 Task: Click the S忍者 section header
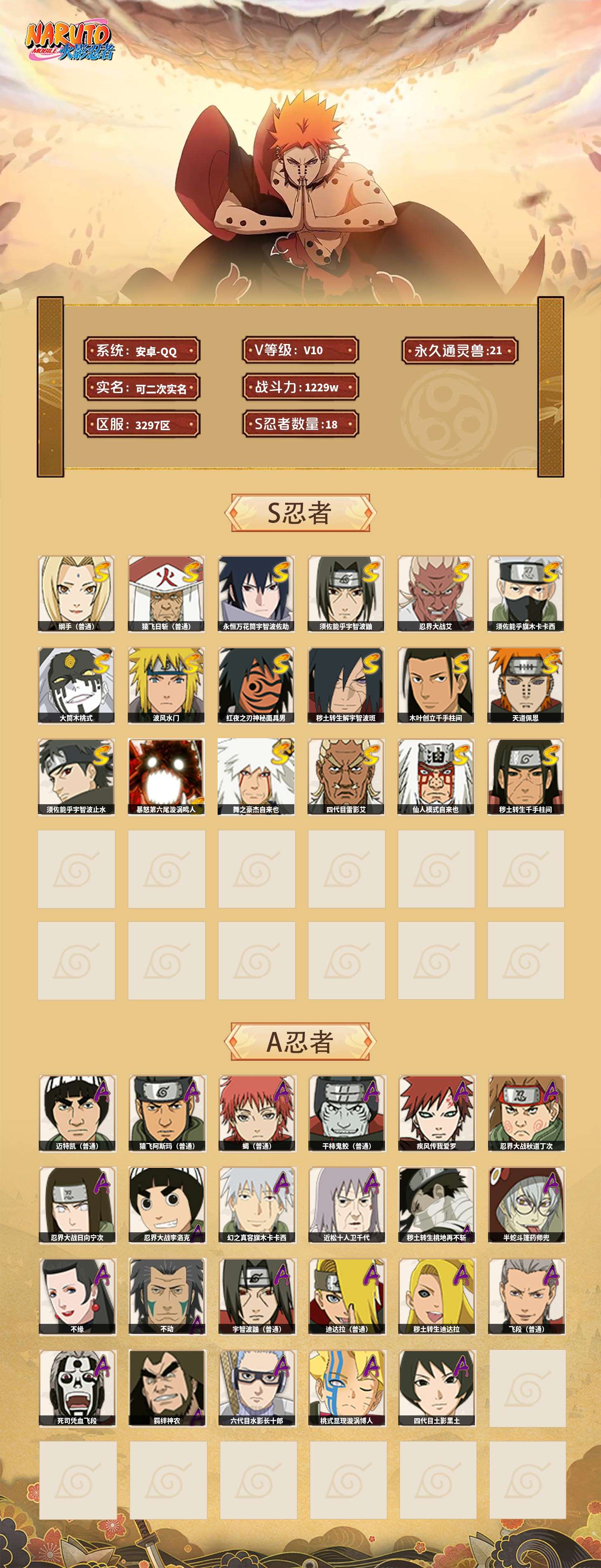300,513
